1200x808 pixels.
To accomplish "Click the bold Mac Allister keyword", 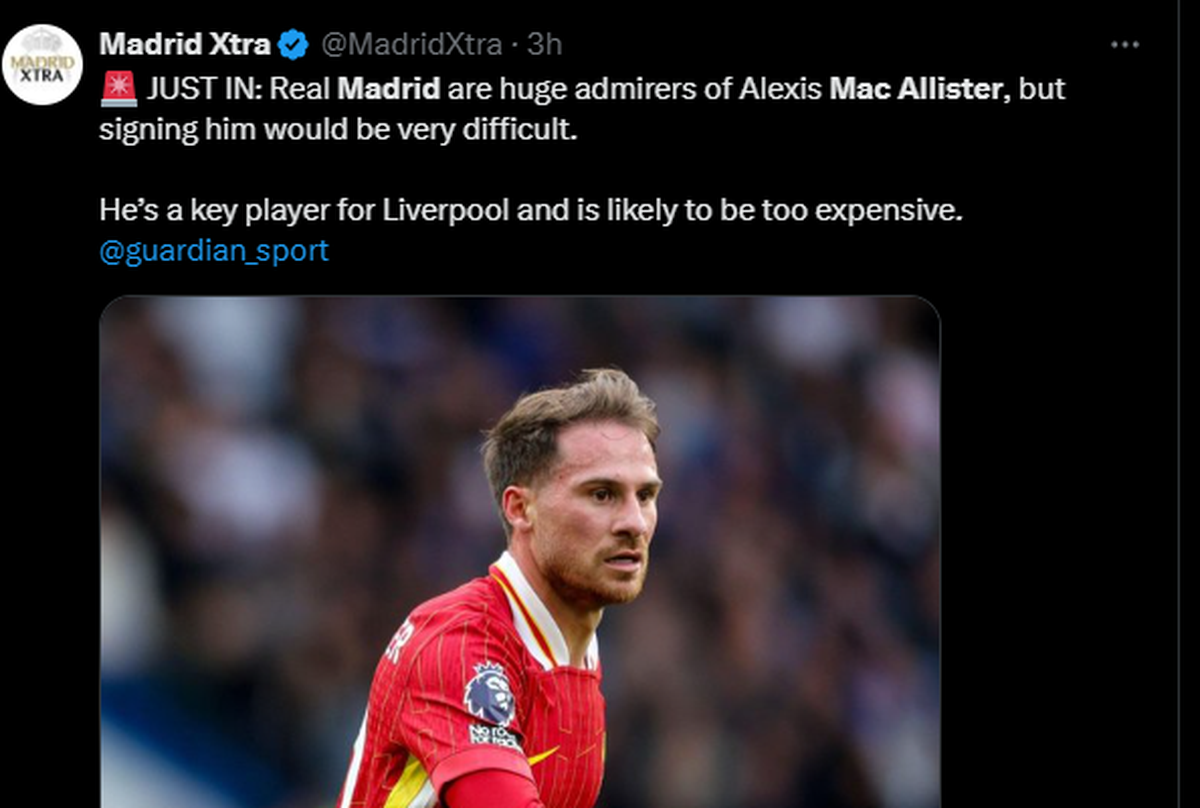I will [915, 88].
